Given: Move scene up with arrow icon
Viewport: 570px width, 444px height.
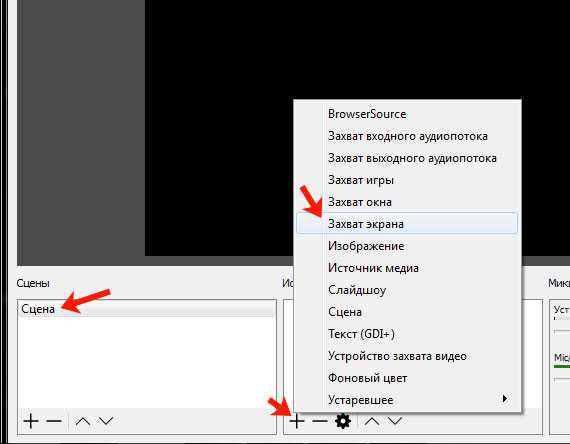Looking at the screenshot, I should [x=83, y=421].
